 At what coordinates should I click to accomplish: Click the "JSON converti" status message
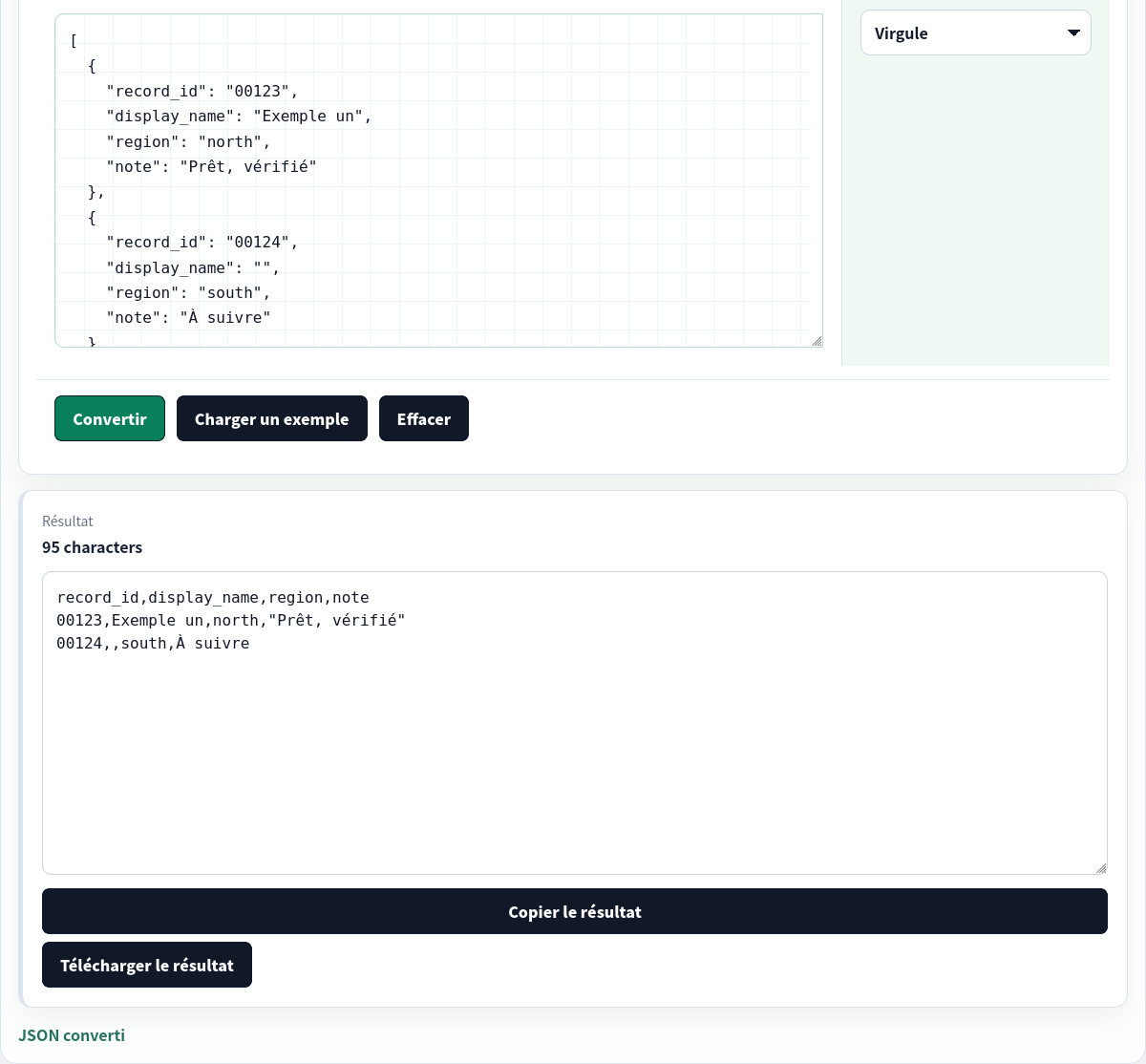(x=72, y=1035)
